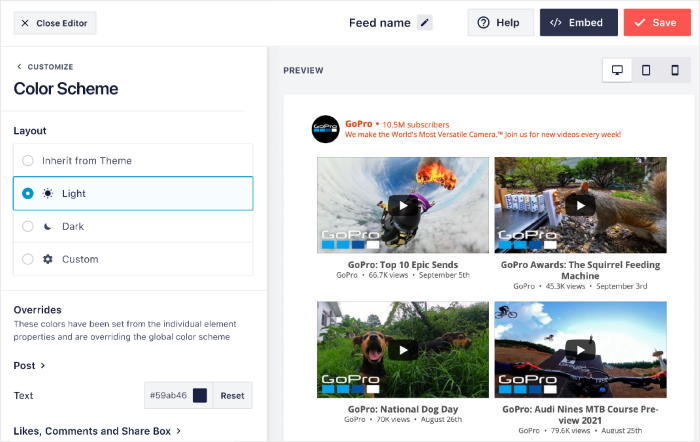Switch preview to mobile phone view
The width and height of the screenshot is (700, 442).
point(675,70)
